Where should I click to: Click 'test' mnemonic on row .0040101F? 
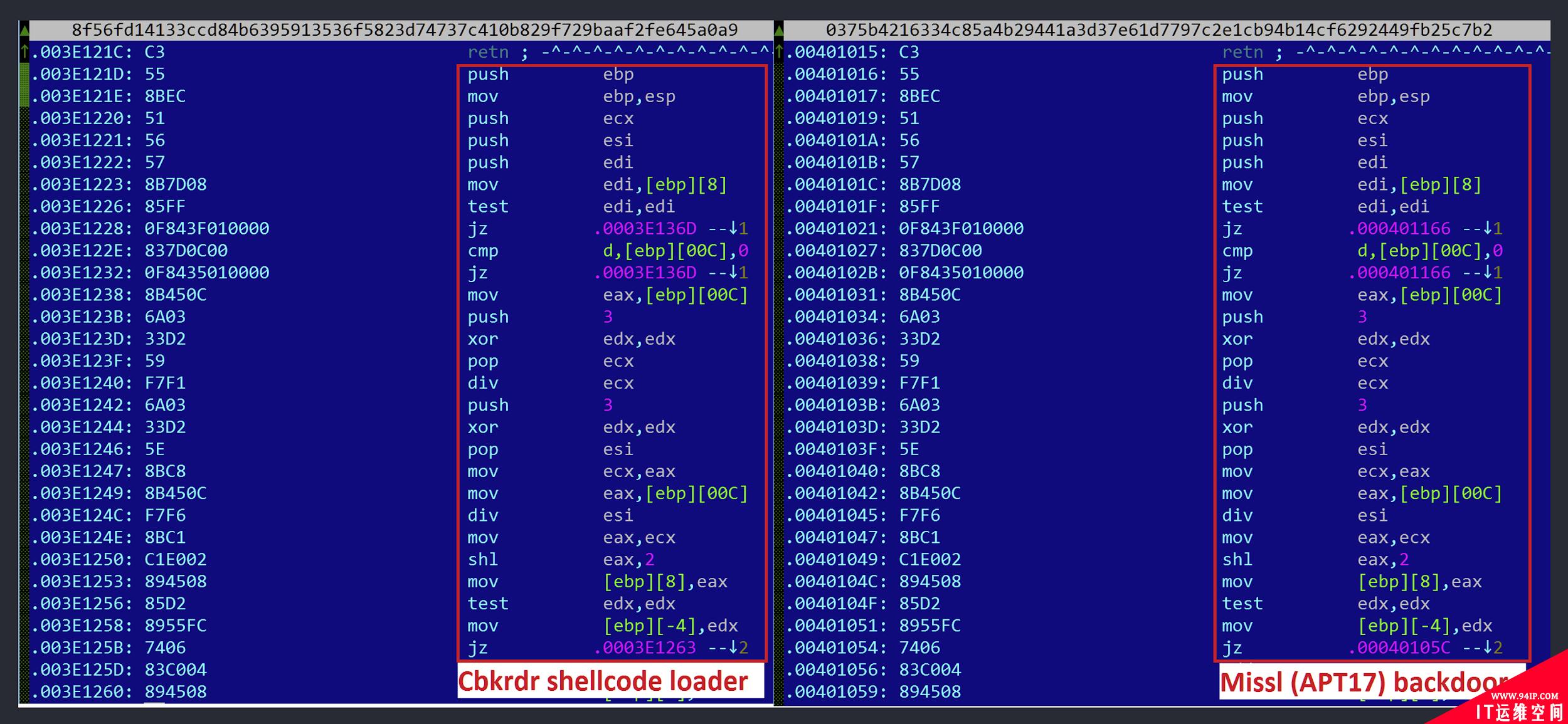point(1242,206)
